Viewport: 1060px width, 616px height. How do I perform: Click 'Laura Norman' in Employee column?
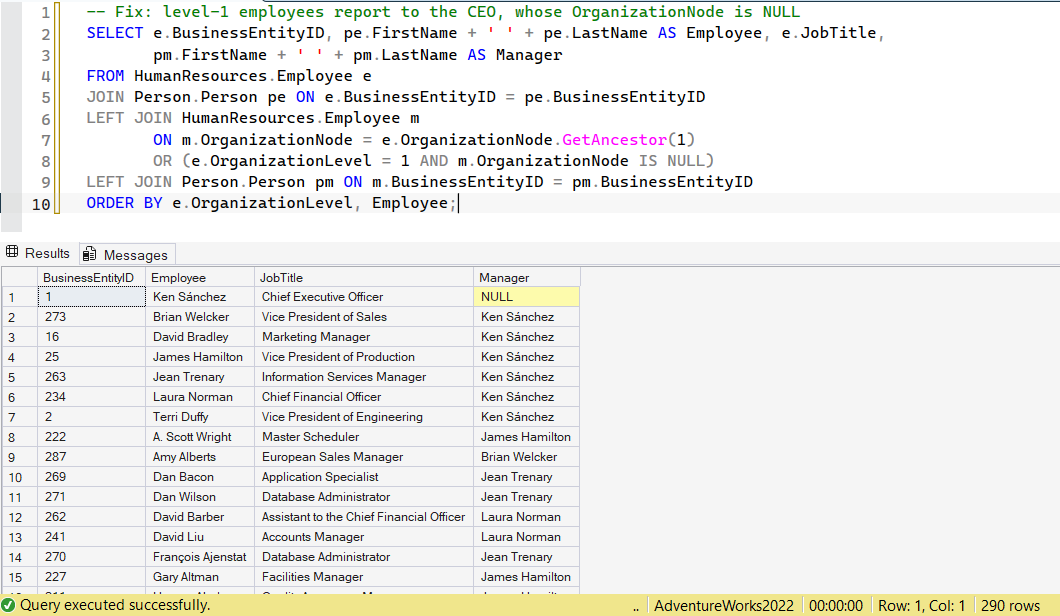199,396
